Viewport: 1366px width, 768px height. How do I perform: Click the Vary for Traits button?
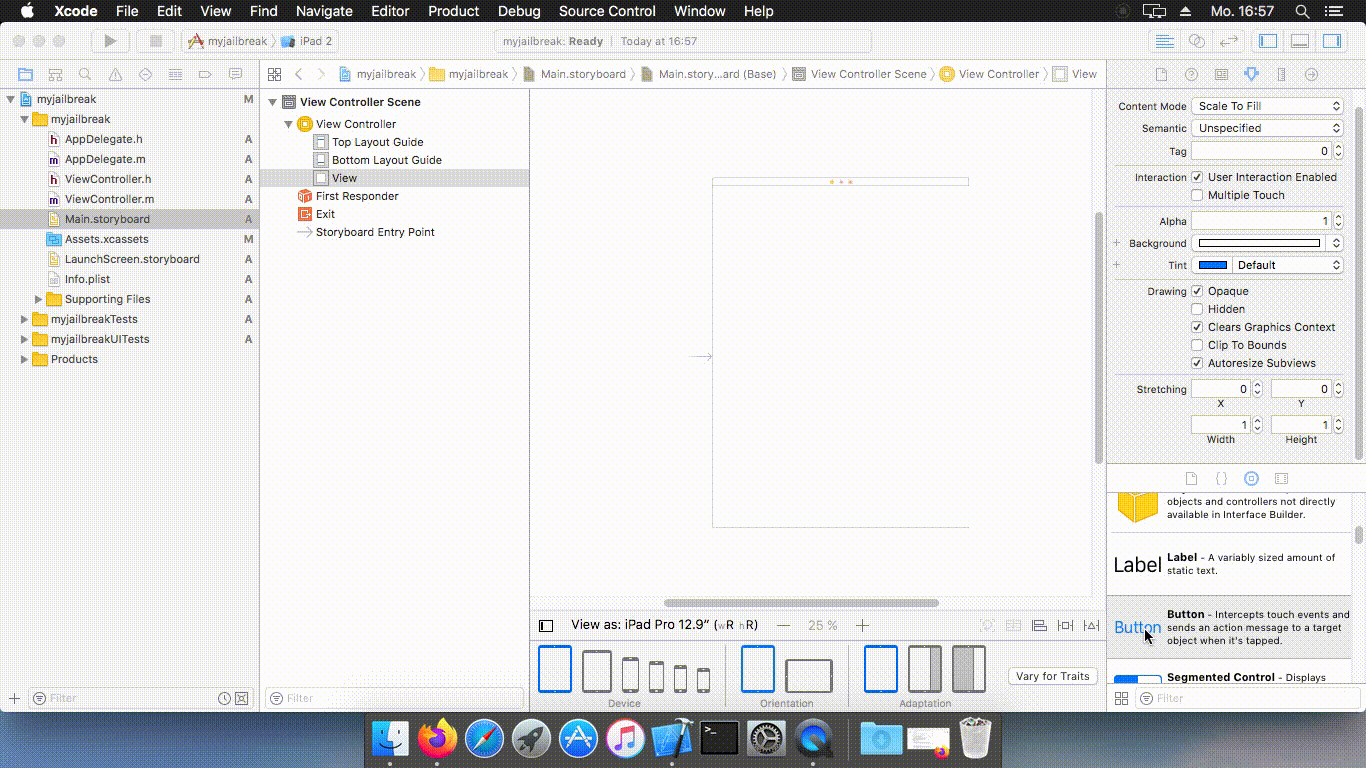[x=1052, y=676]
